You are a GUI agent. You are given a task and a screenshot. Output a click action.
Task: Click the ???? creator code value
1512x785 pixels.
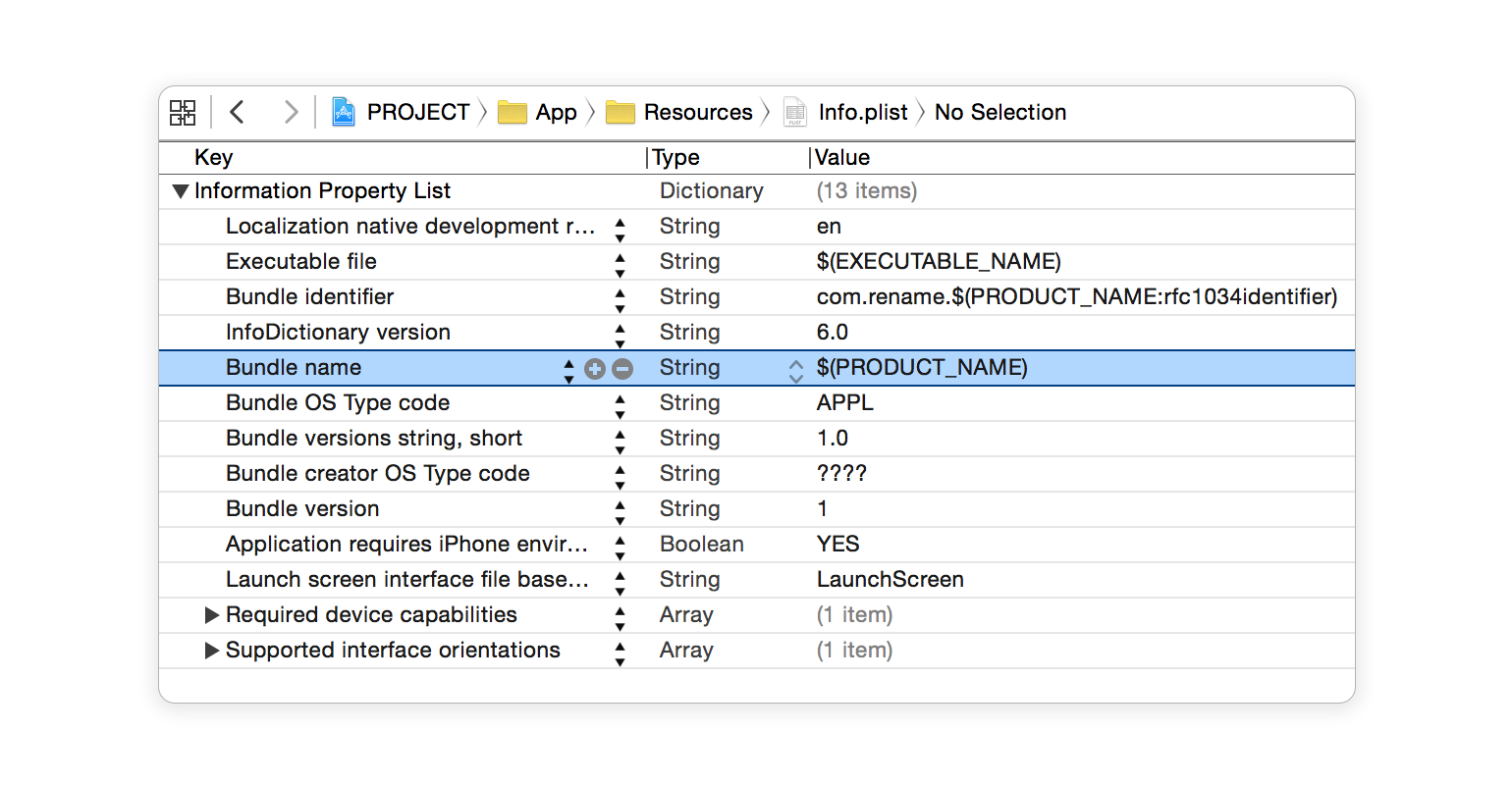coord(841,474)
